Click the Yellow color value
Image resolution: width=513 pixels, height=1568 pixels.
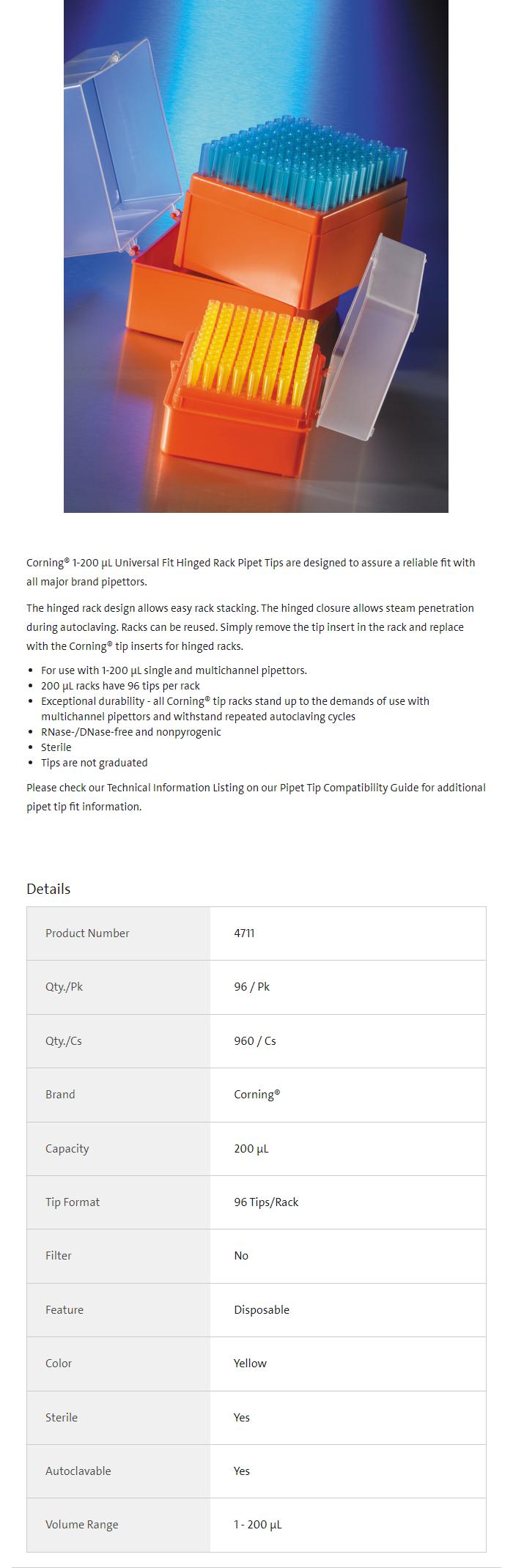pyautogui.click(x=250, y=1363)
